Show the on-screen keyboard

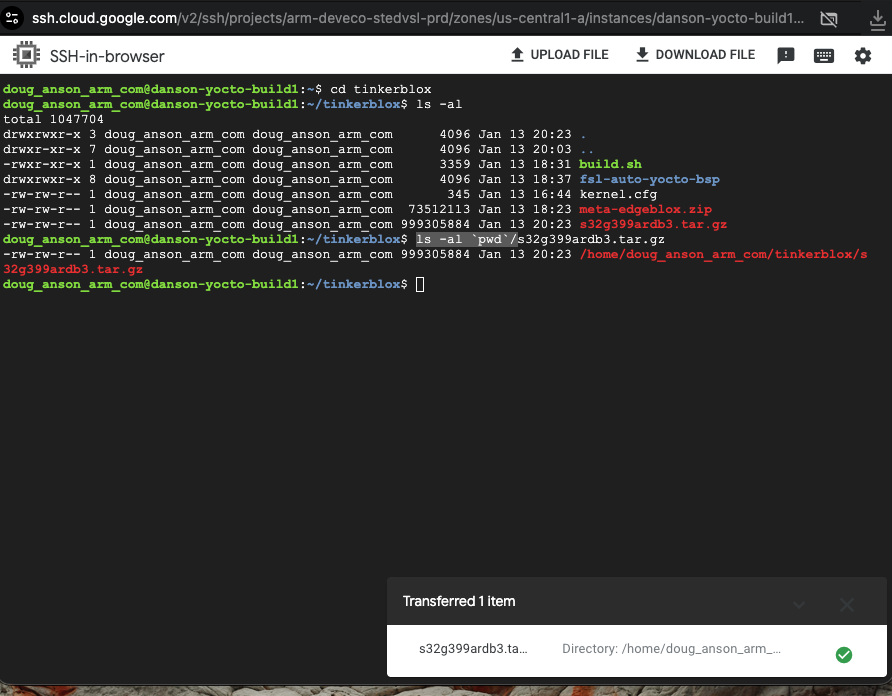(x=823, y=55)
